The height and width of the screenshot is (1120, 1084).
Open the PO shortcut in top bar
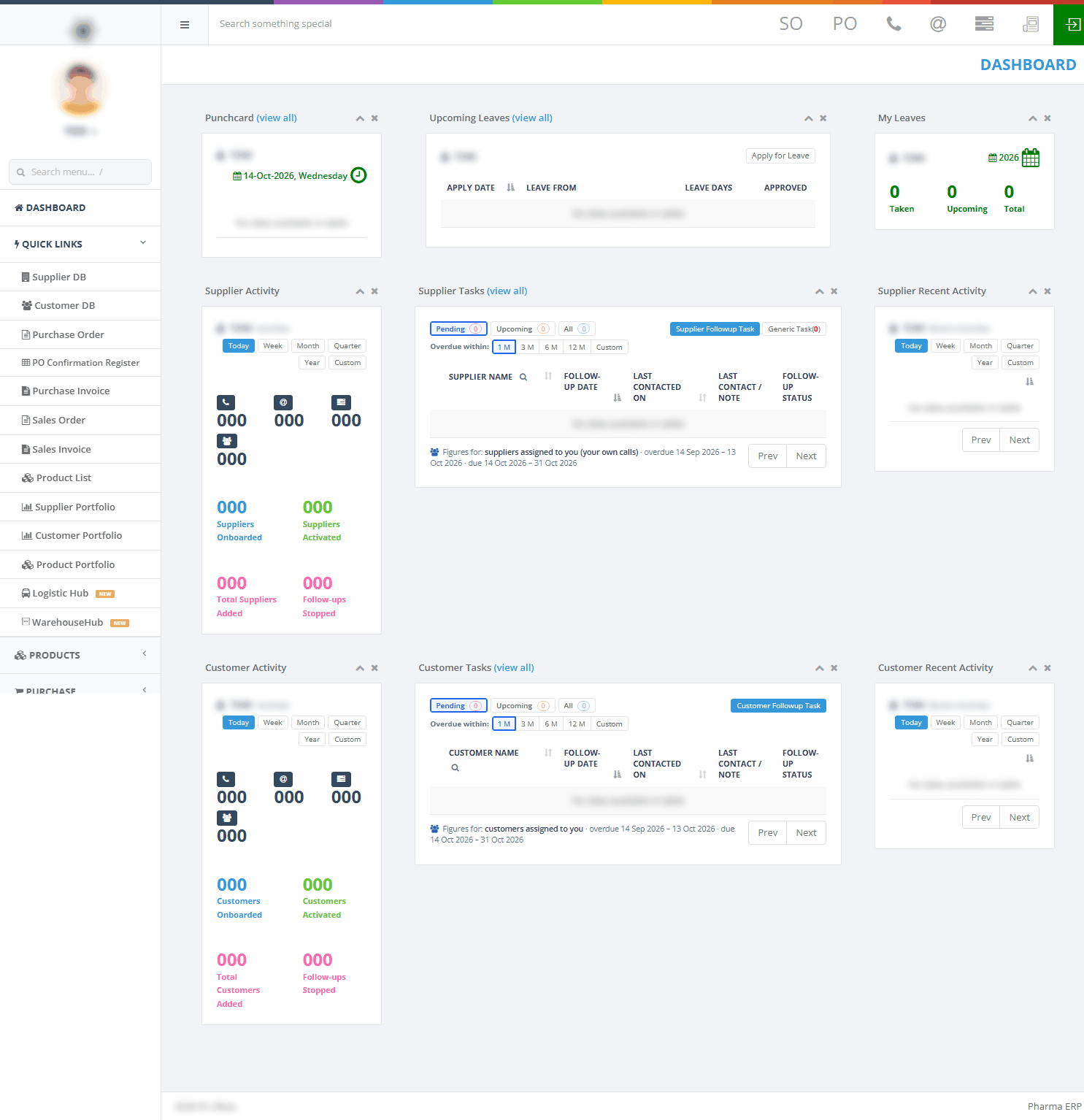point(845,24)
